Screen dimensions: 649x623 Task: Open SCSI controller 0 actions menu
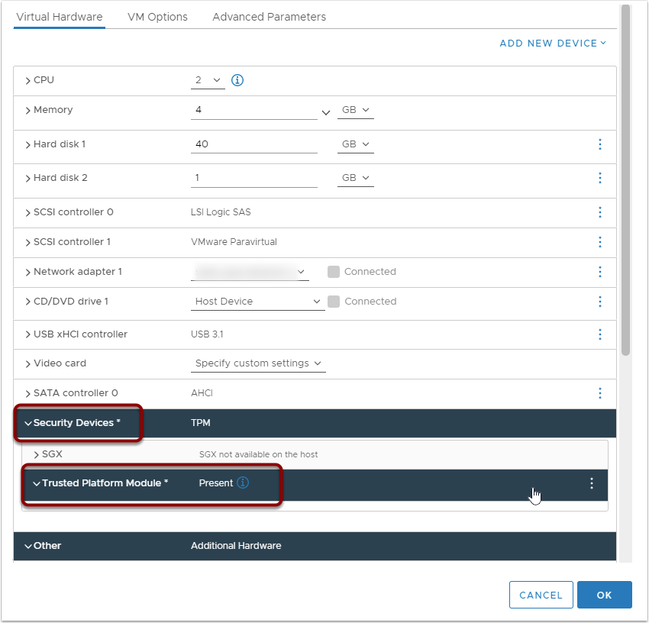[600, 212]
